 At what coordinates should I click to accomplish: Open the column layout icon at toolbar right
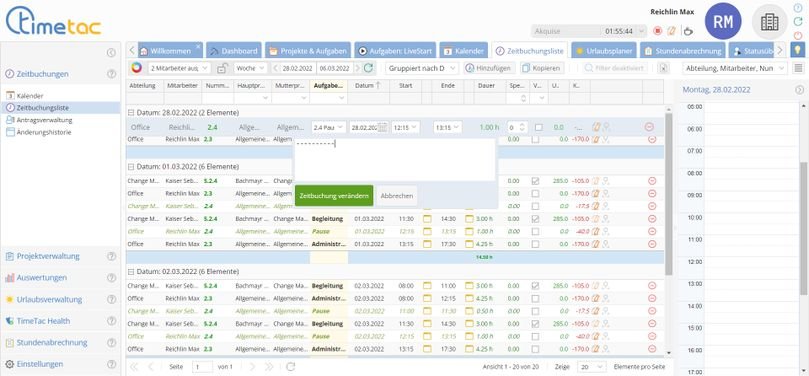click(x=798, y=68)
